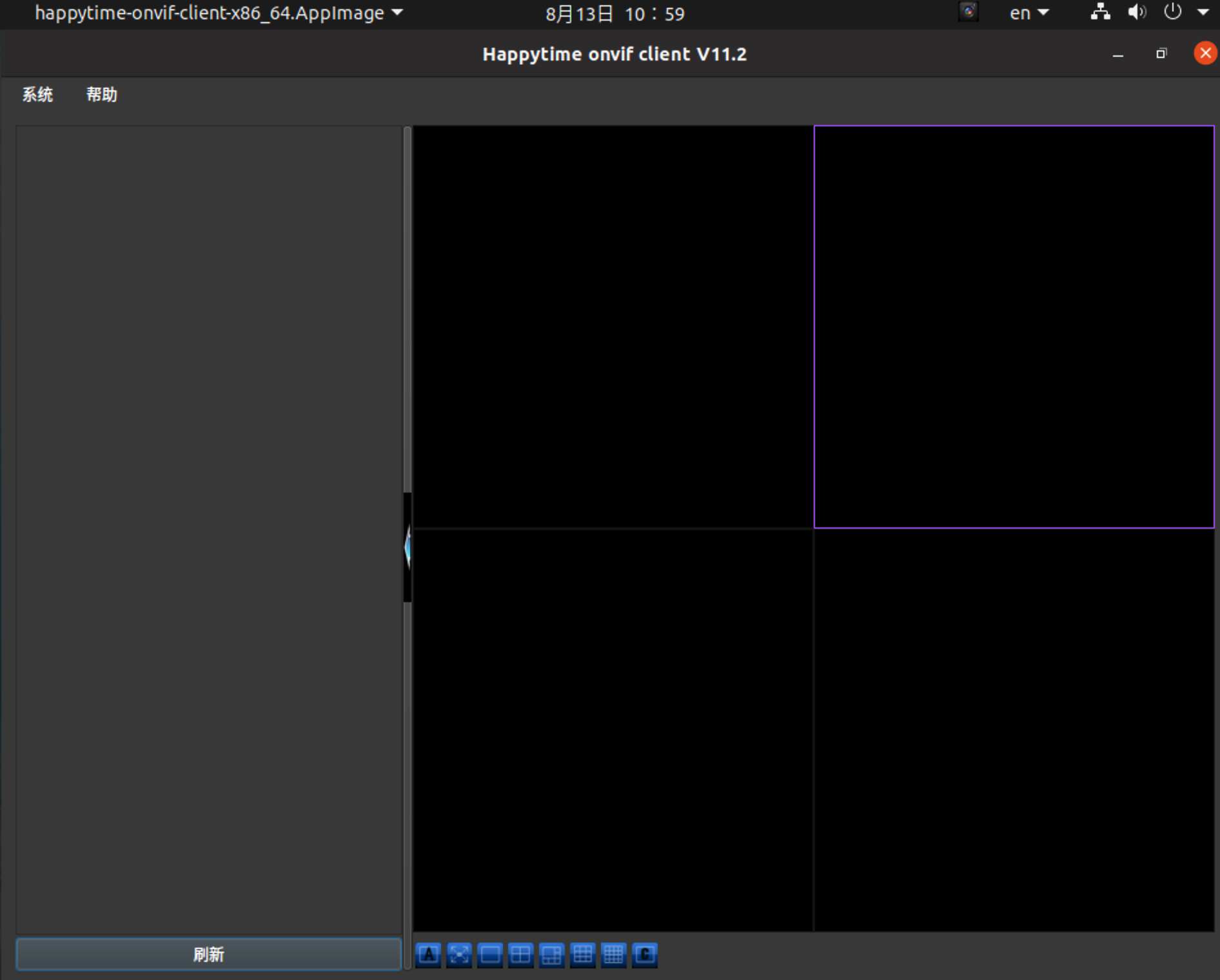Open the clock showing 8月13日 10:59
This screenshot has height=980, width=1220.
point(615,14)
